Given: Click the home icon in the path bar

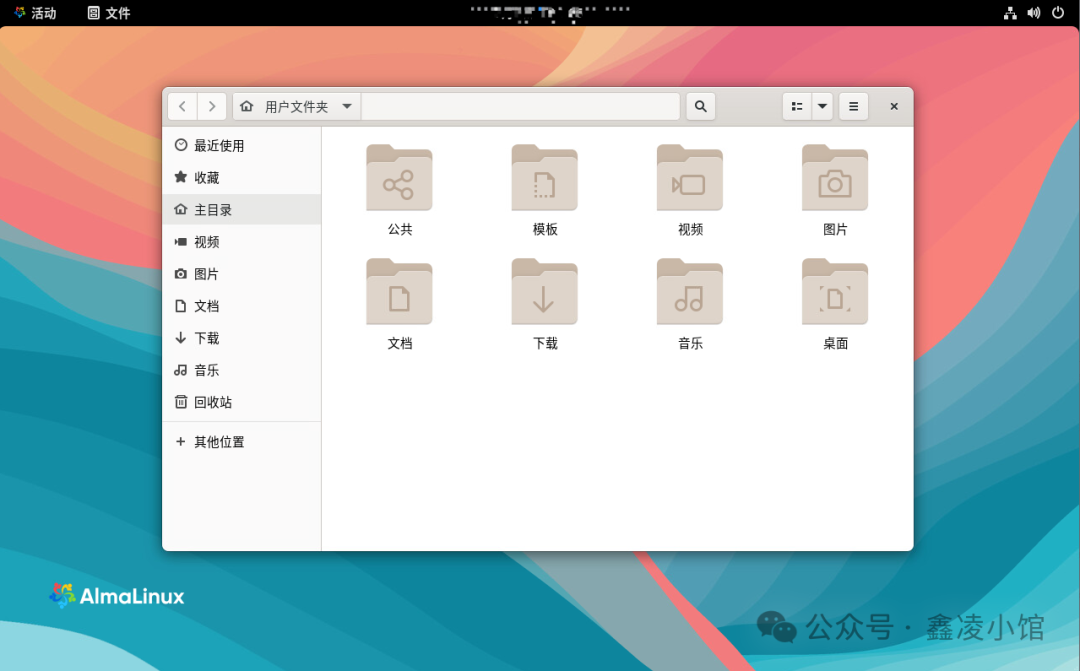Looking at the screenshot, I should point(246,106).
